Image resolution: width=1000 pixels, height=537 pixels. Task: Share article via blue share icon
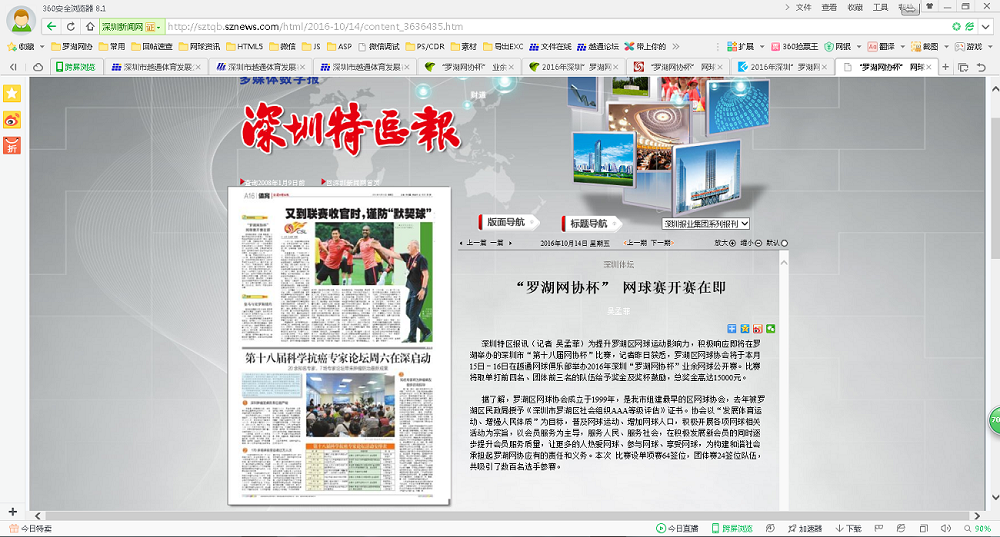click(x=732, y=328)
